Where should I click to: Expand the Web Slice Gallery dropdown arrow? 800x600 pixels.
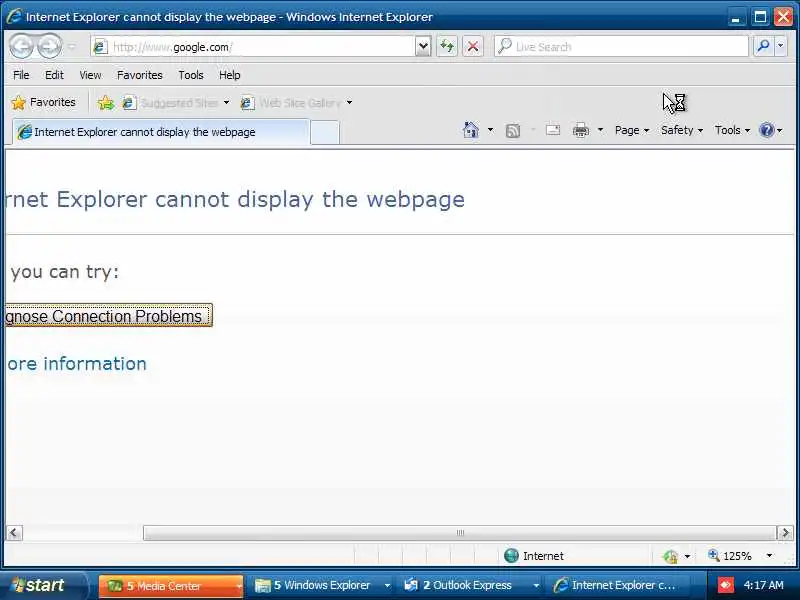[x=349, y=103]
